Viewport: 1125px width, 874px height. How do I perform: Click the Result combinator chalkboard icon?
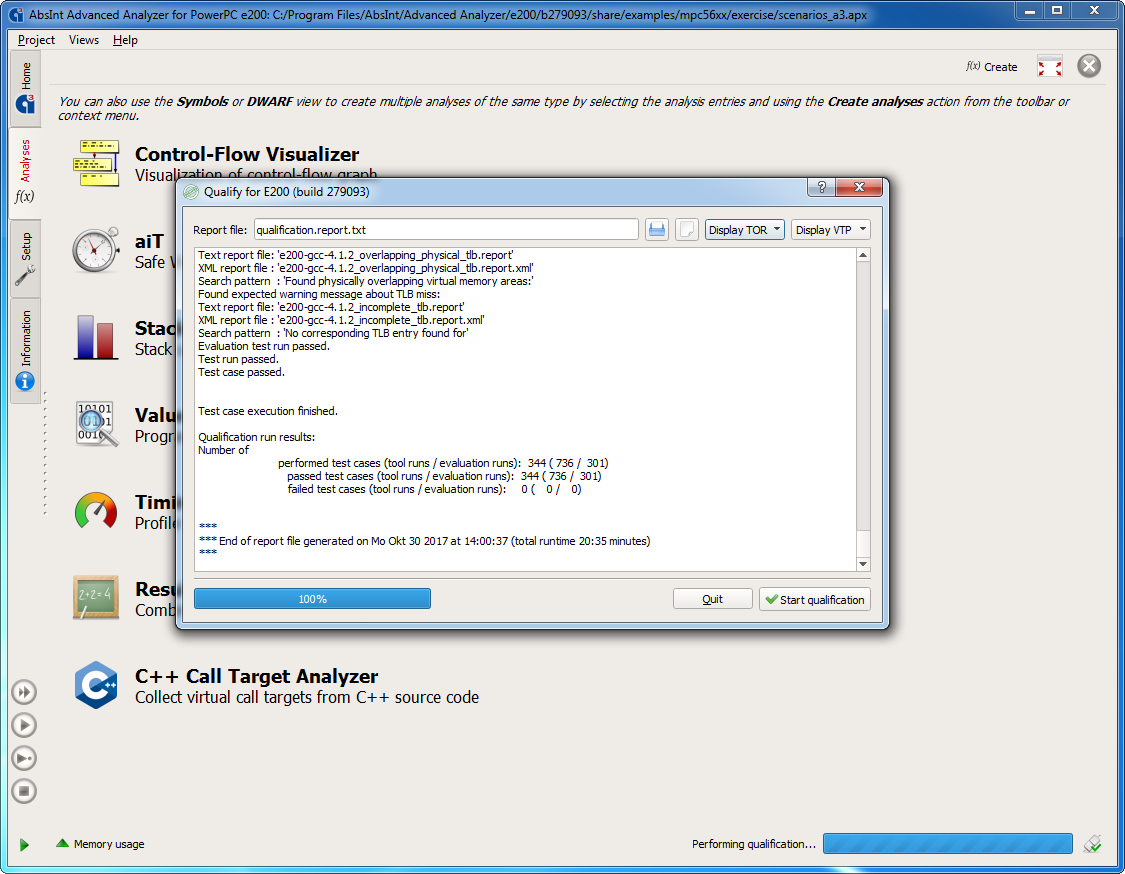95,598
